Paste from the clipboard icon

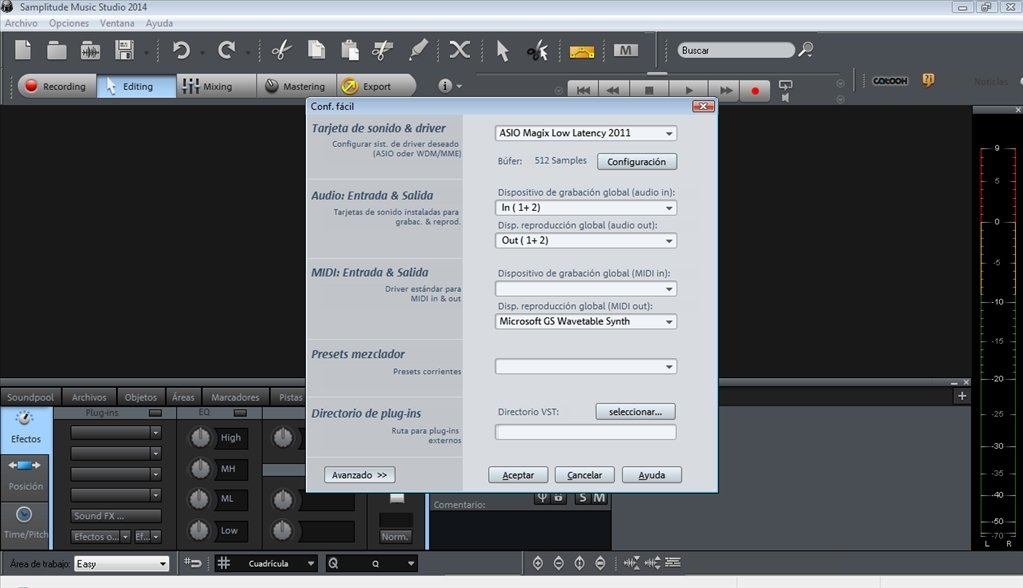pos(350,50)
